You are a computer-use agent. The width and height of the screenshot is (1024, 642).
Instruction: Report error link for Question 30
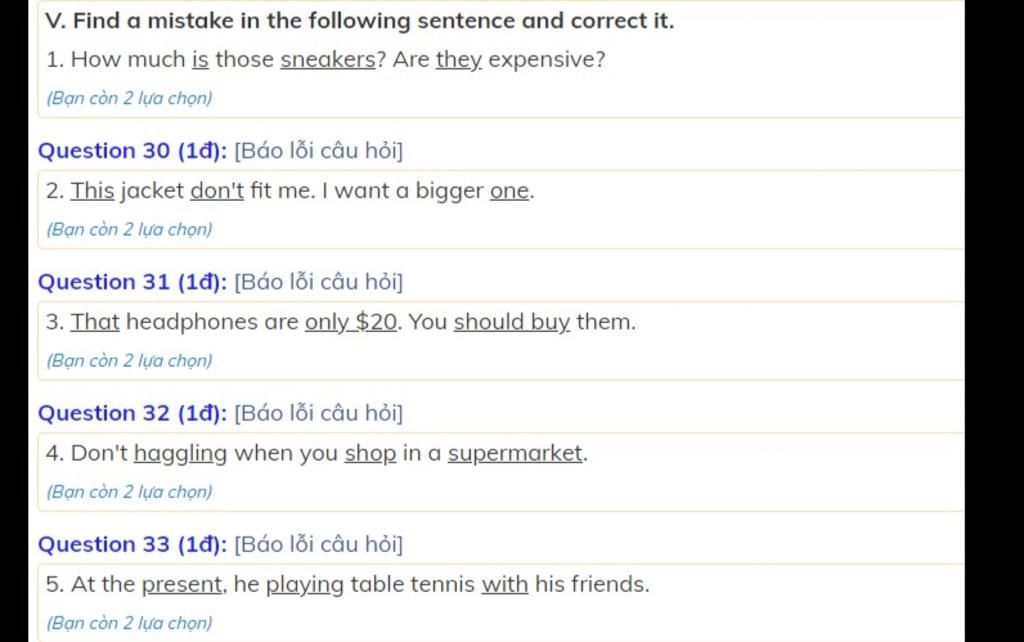[319, 151]
